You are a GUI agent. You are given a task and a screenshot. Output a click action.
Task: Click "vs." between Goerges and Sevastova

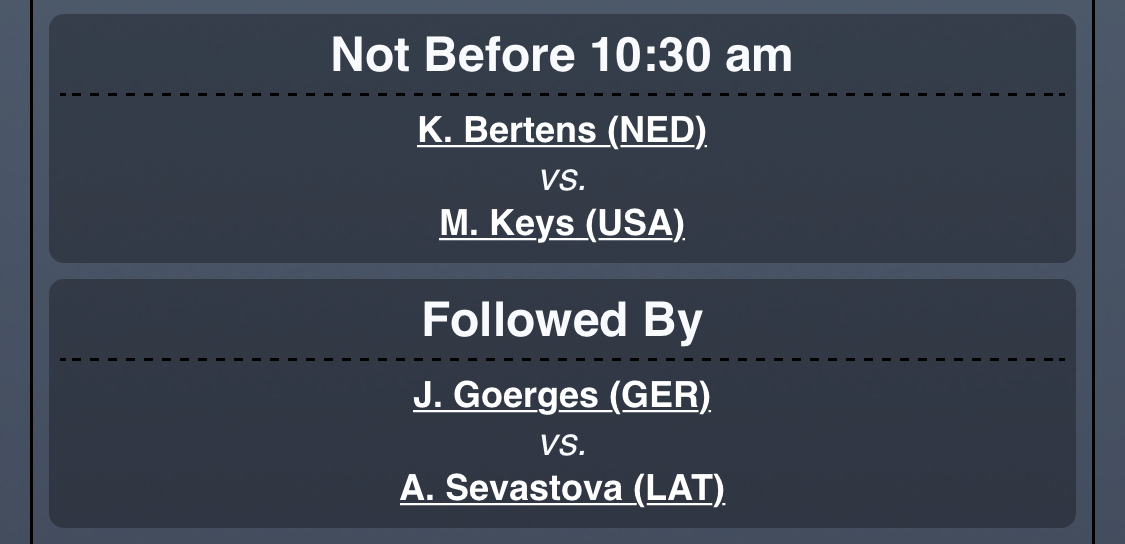562,443
